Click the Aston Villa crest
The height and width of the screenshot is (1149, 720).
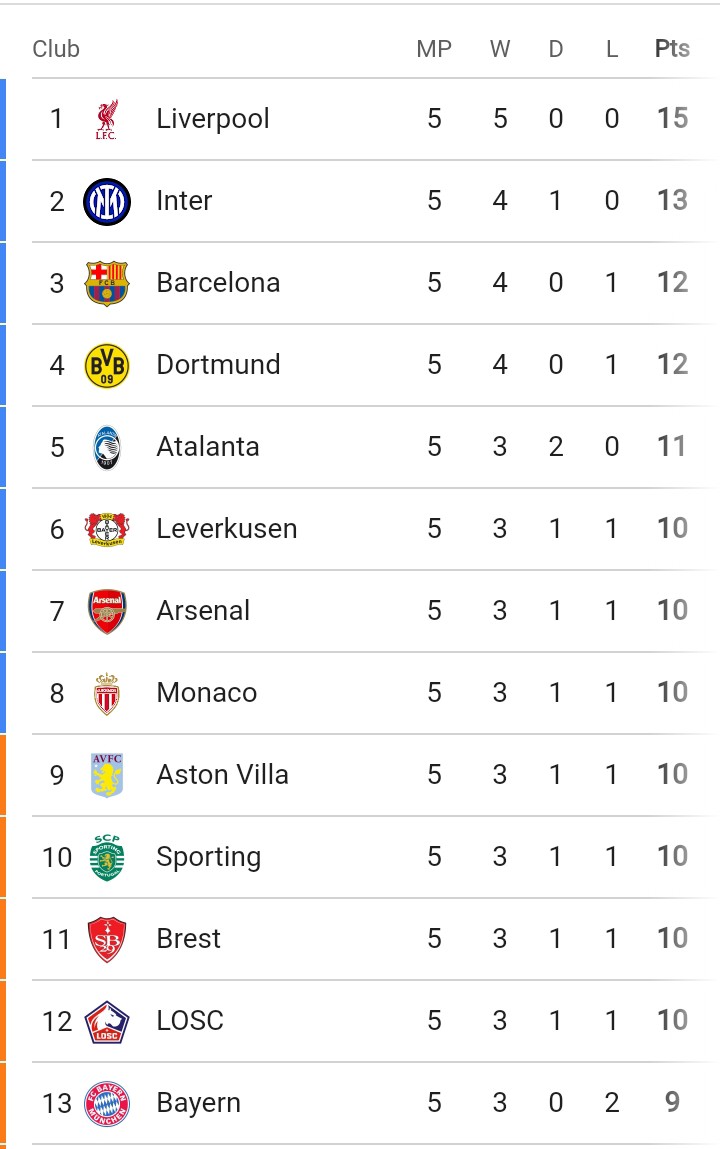click(x=107, y=775)
